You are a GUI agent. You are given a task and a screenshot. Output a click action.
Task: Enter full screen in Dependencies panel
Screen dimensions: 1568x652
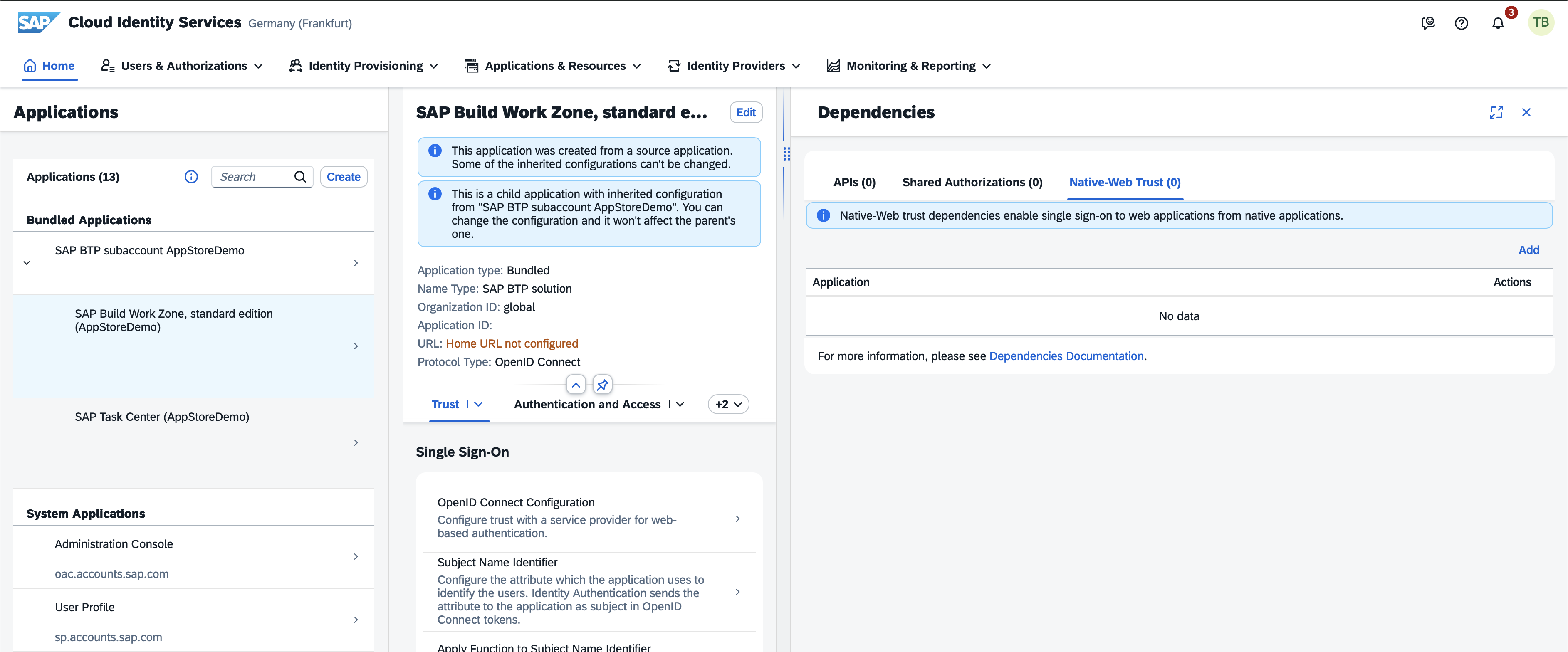tap(1496, 112)
